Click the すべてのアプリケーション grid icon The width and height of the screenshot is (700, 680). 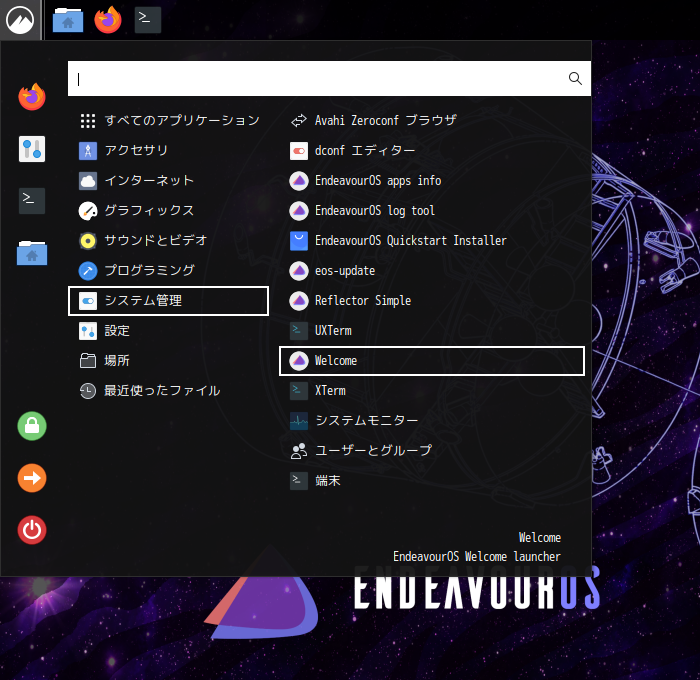tap(88, 121)
